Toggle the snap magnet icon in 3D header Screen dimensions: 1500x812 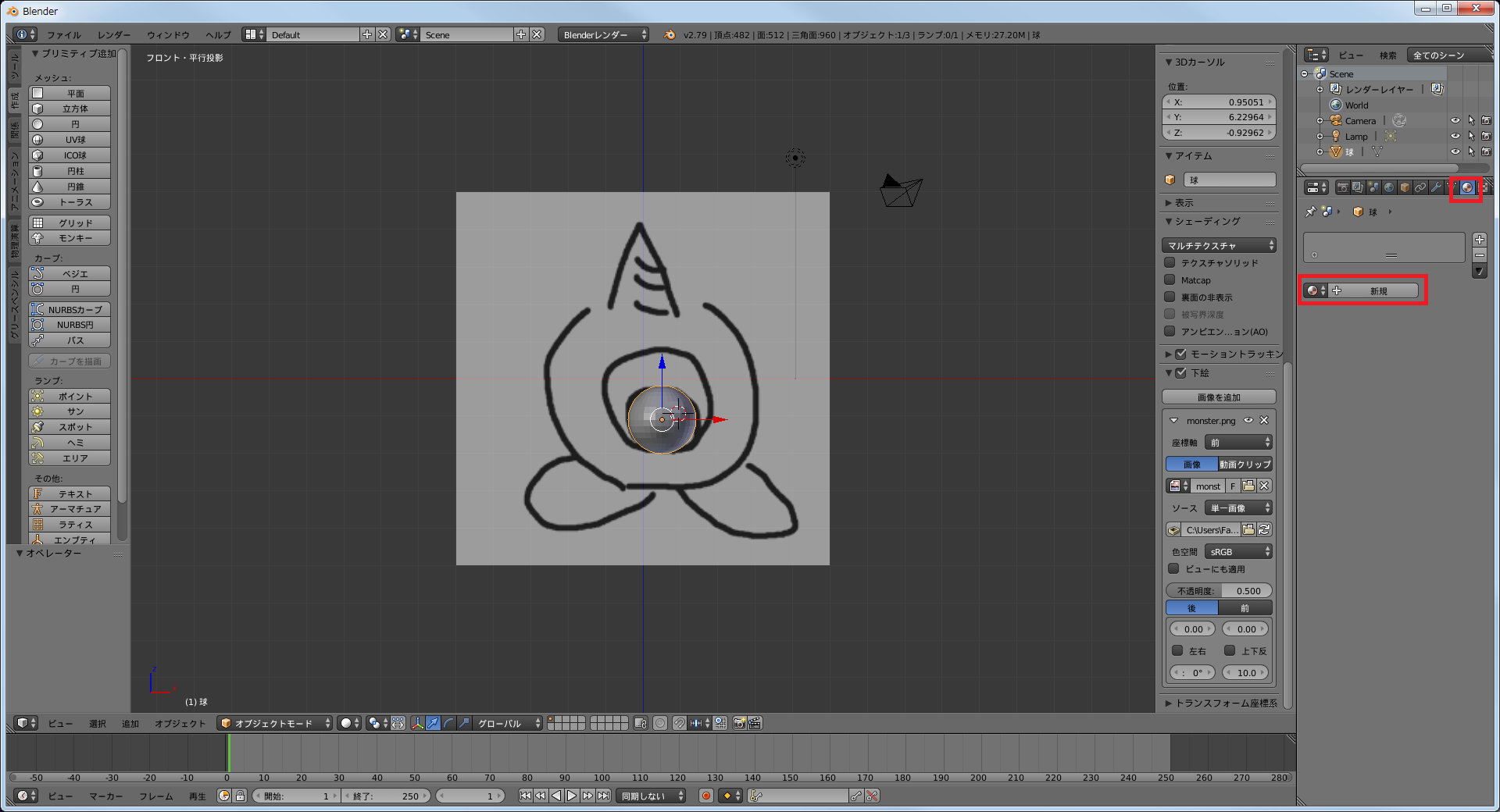coord(680,724)
